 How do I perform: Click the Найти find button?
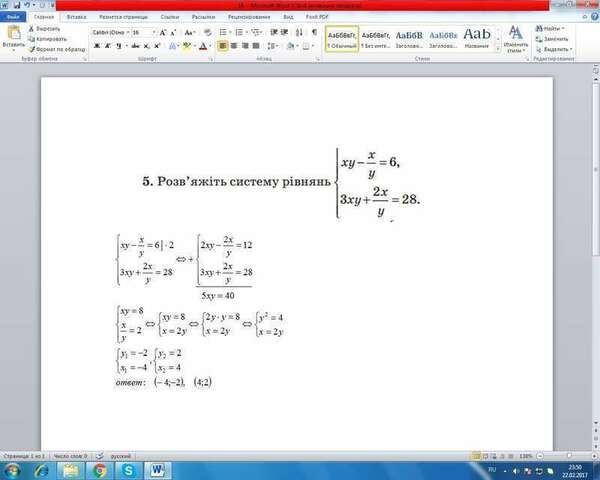click(x=550, y=29)
